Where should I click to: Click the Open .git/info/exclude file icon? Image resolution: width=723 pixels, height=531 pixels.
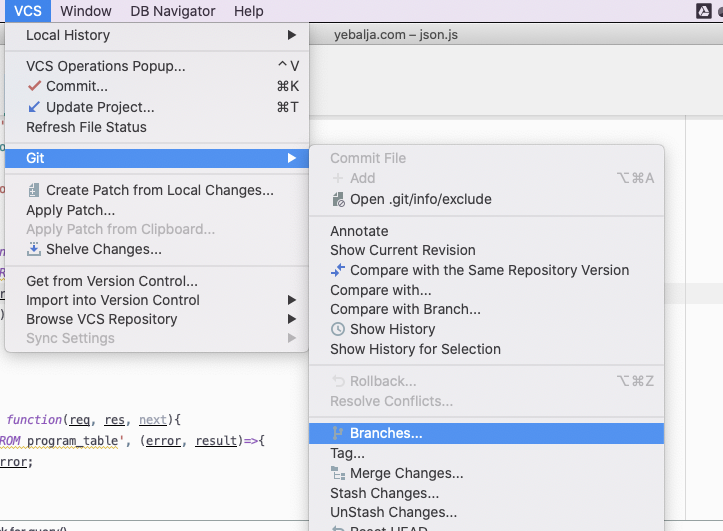pos(338,200)
